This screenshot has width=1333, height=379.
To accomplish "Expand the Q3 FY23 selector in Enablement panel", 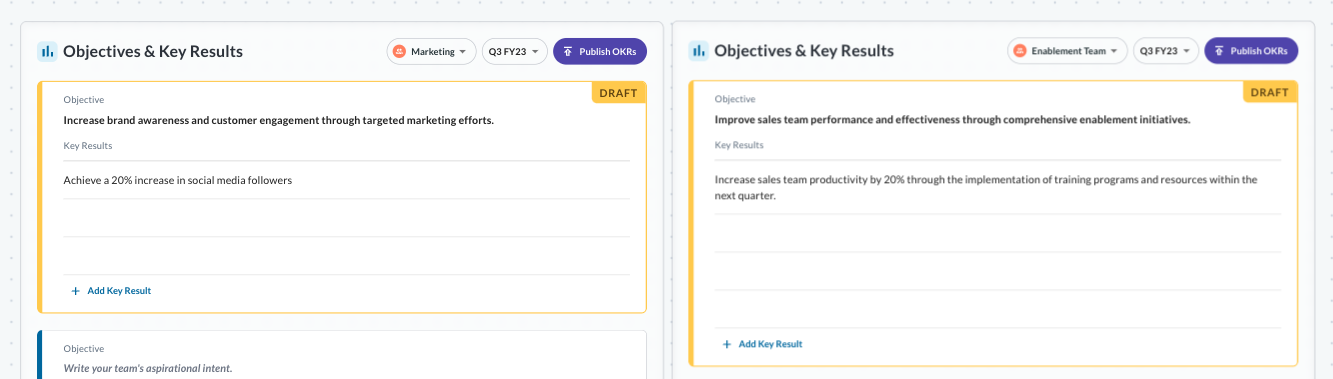I will pyautogui.click(x=1166, y=50).
